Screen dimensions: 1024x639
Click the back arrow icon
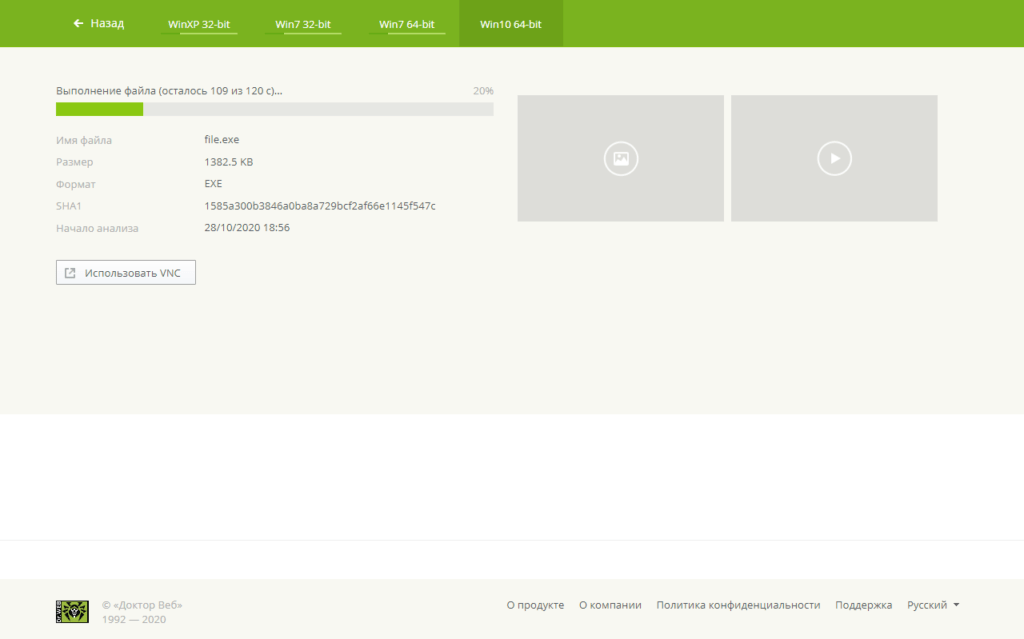[x=78, y=23]
